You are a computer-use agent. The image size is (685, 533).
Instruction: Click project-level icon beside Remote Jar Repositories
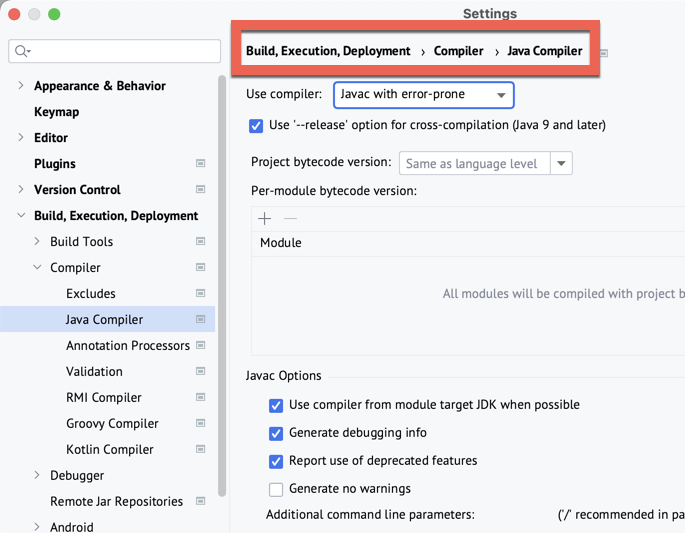(201, 501)
